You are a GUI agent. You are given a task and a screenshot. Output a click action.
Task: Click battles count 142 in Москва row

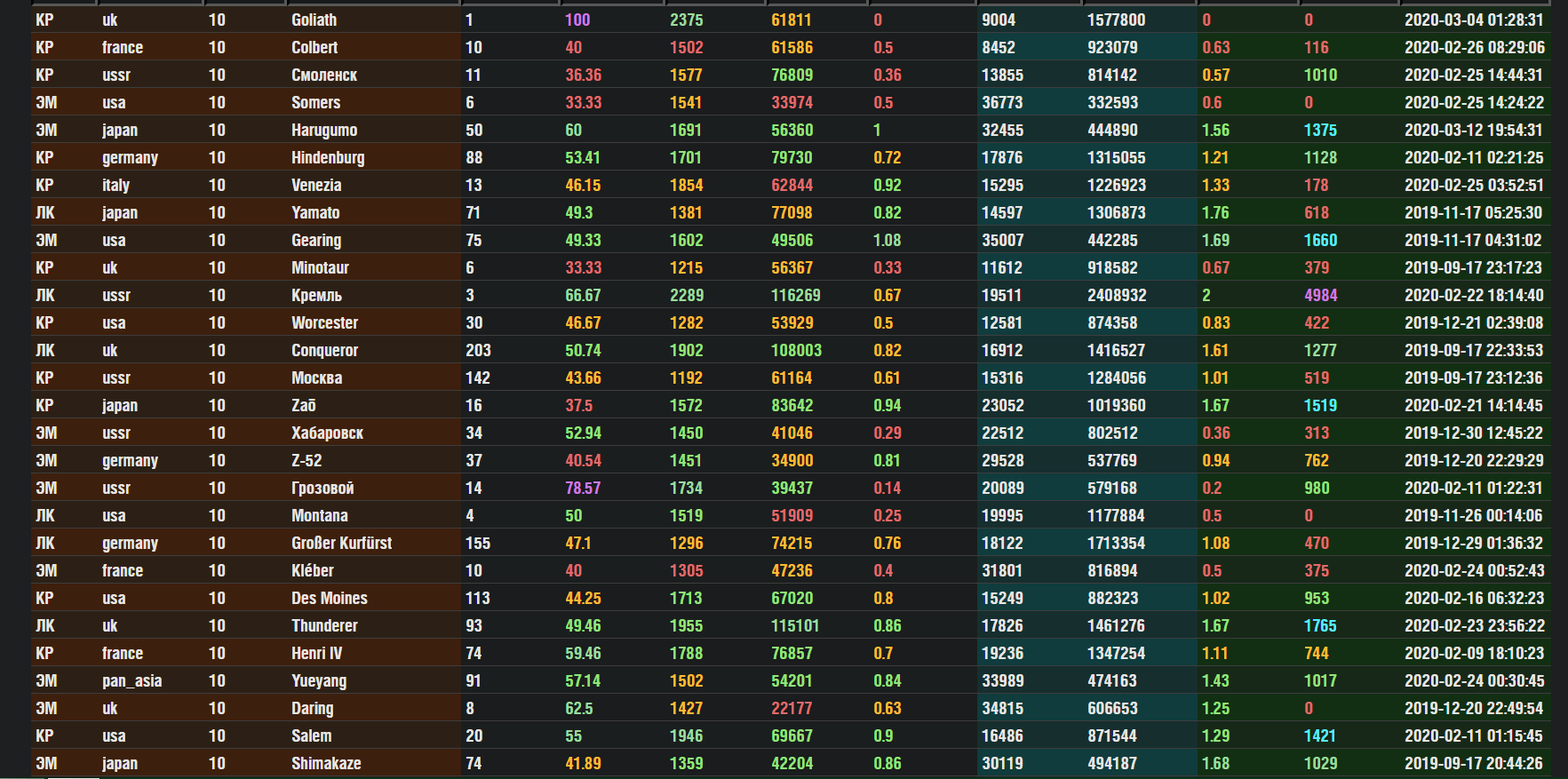(x=478, y=378)
